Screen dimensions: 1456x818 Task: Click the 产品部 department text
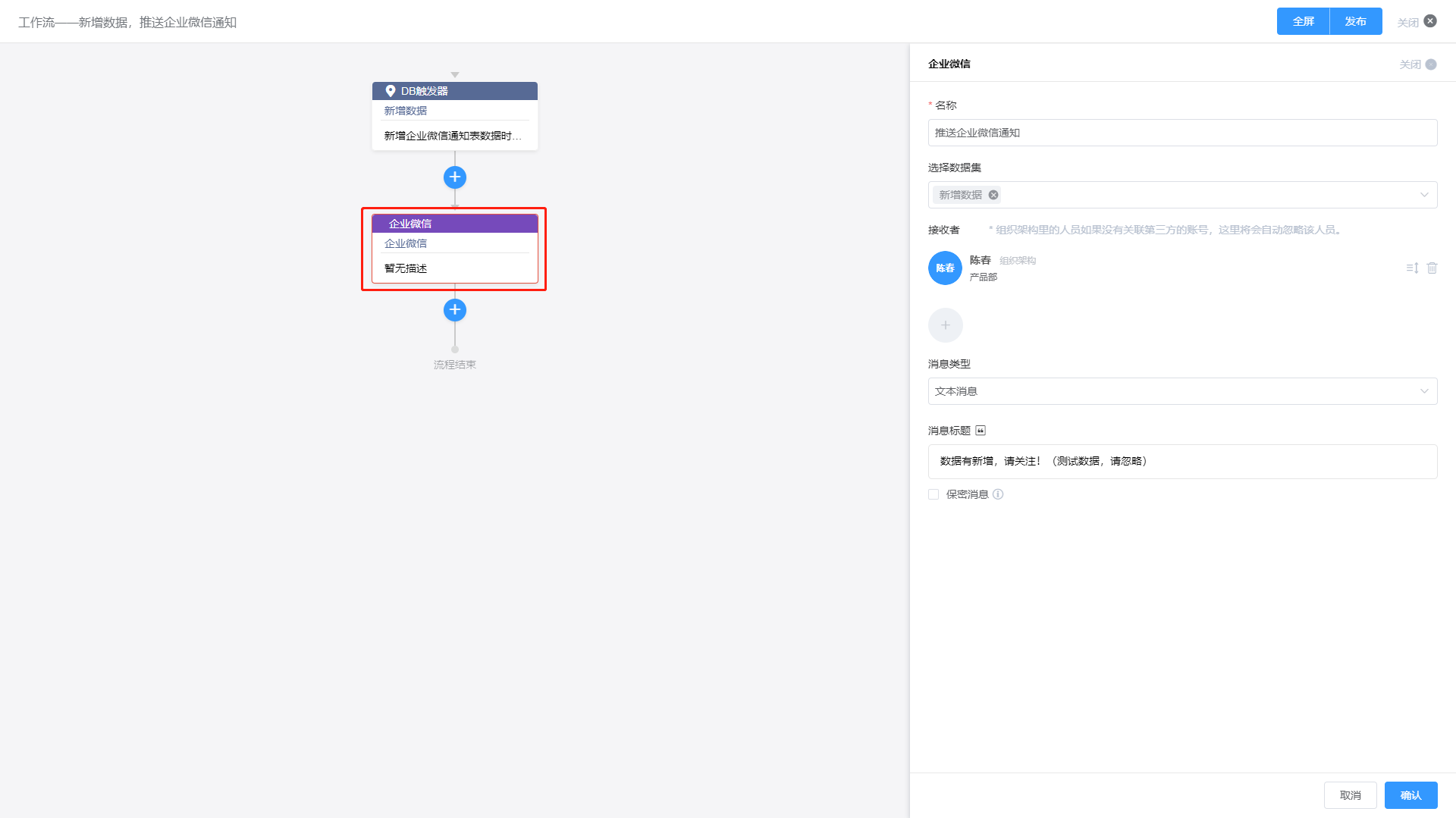pos(984,277)
